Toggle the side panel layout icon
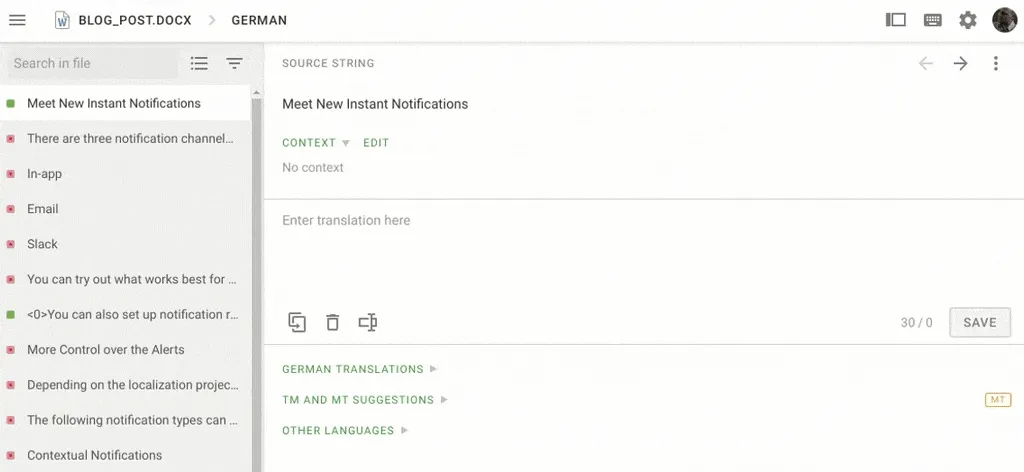 pyautogui.click(x=895, y=20)
